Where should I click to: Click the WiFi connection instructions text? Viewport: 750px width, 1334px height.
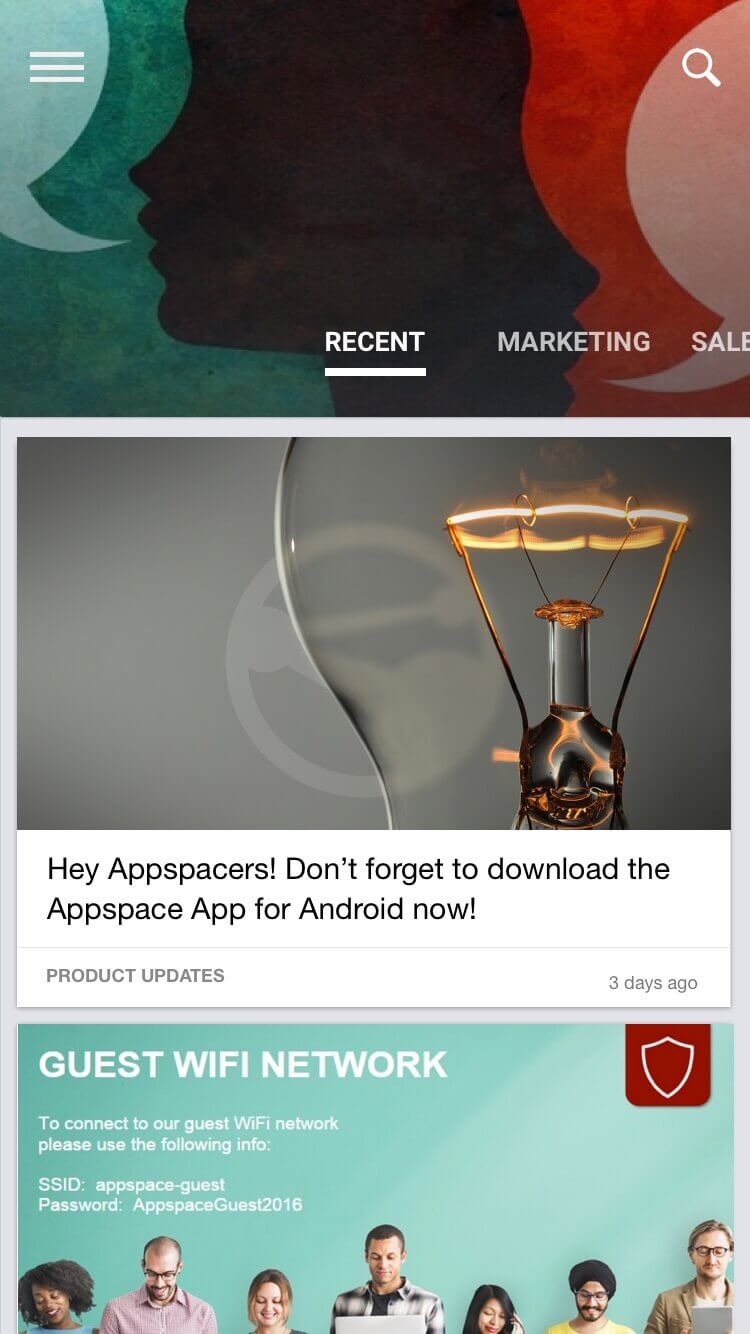point(188,1134)
